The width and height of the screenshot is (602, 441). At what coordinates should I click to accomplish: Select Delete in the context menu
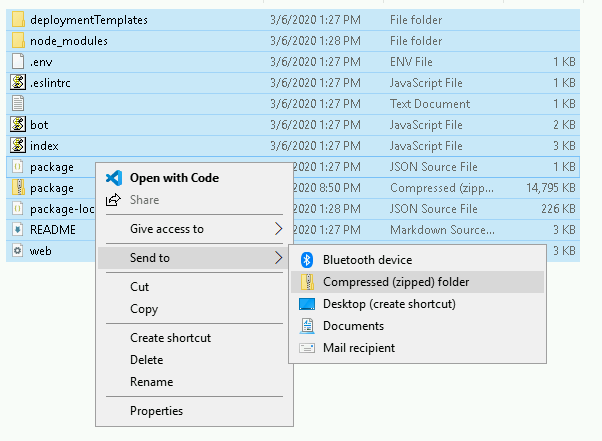pyautogui.click(x=147, y=360)
